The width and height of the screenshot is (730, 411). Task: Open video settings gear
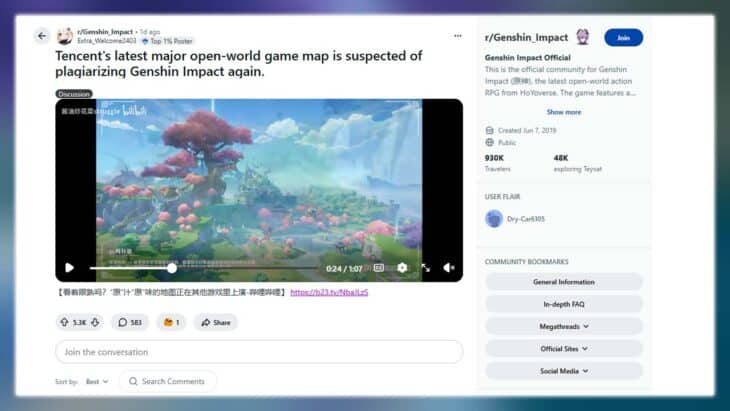coord(402,268)
